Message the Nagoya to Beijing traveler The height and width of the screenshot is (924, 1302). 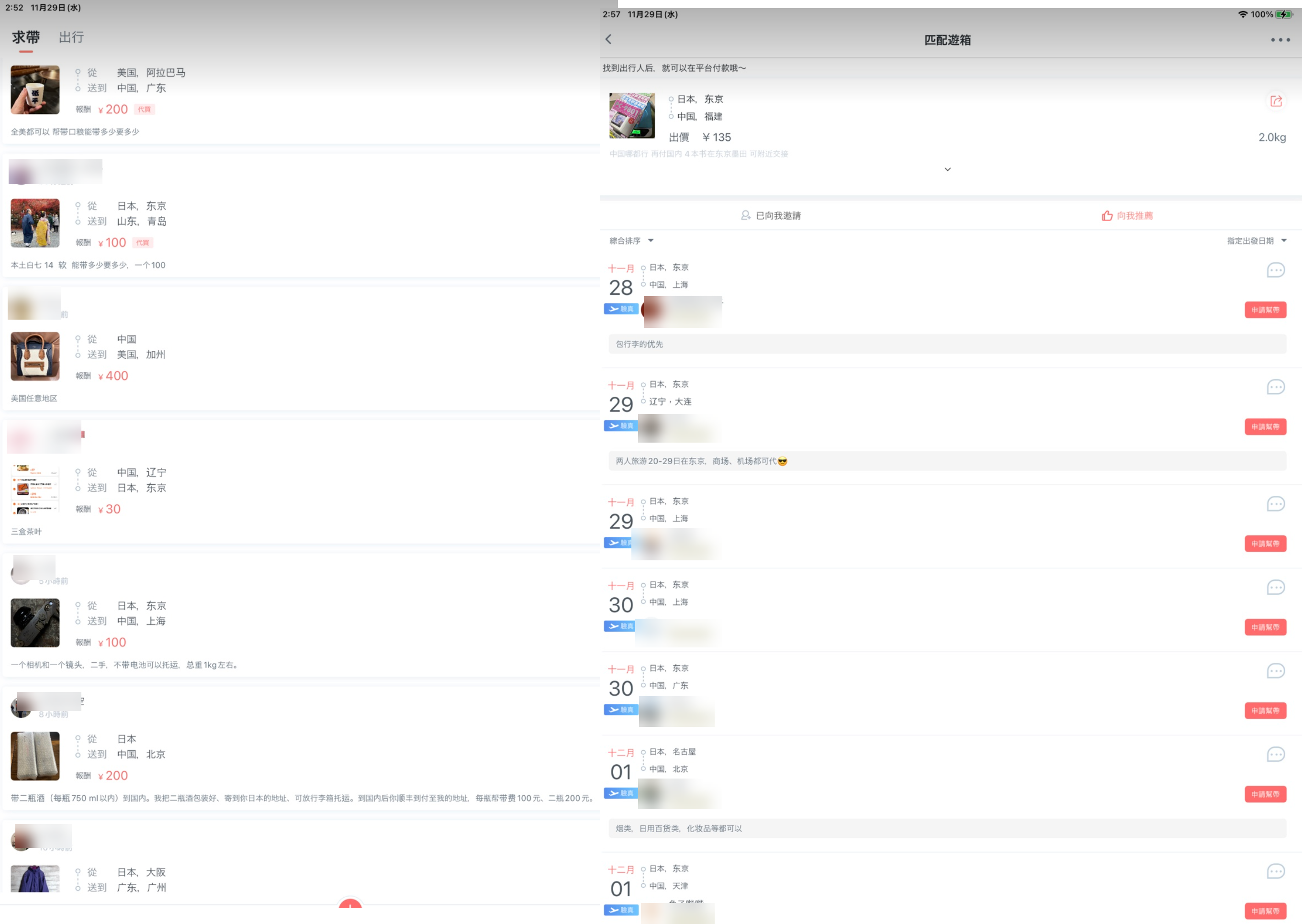(1275, 755)
